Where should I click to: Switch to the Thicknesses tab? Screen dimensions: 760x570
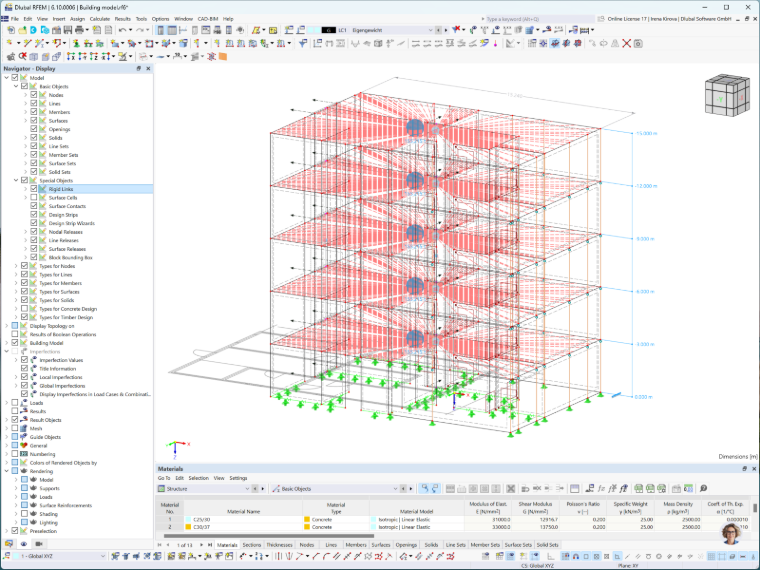pos(279,545)
